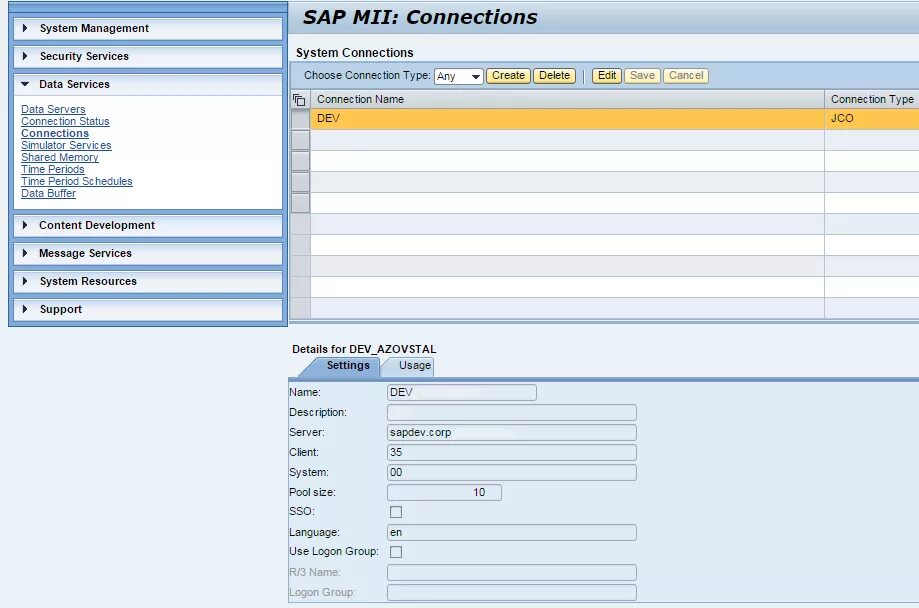919x608 pixels.
Task: Open the Connection Status page
Action: point(65,121)
